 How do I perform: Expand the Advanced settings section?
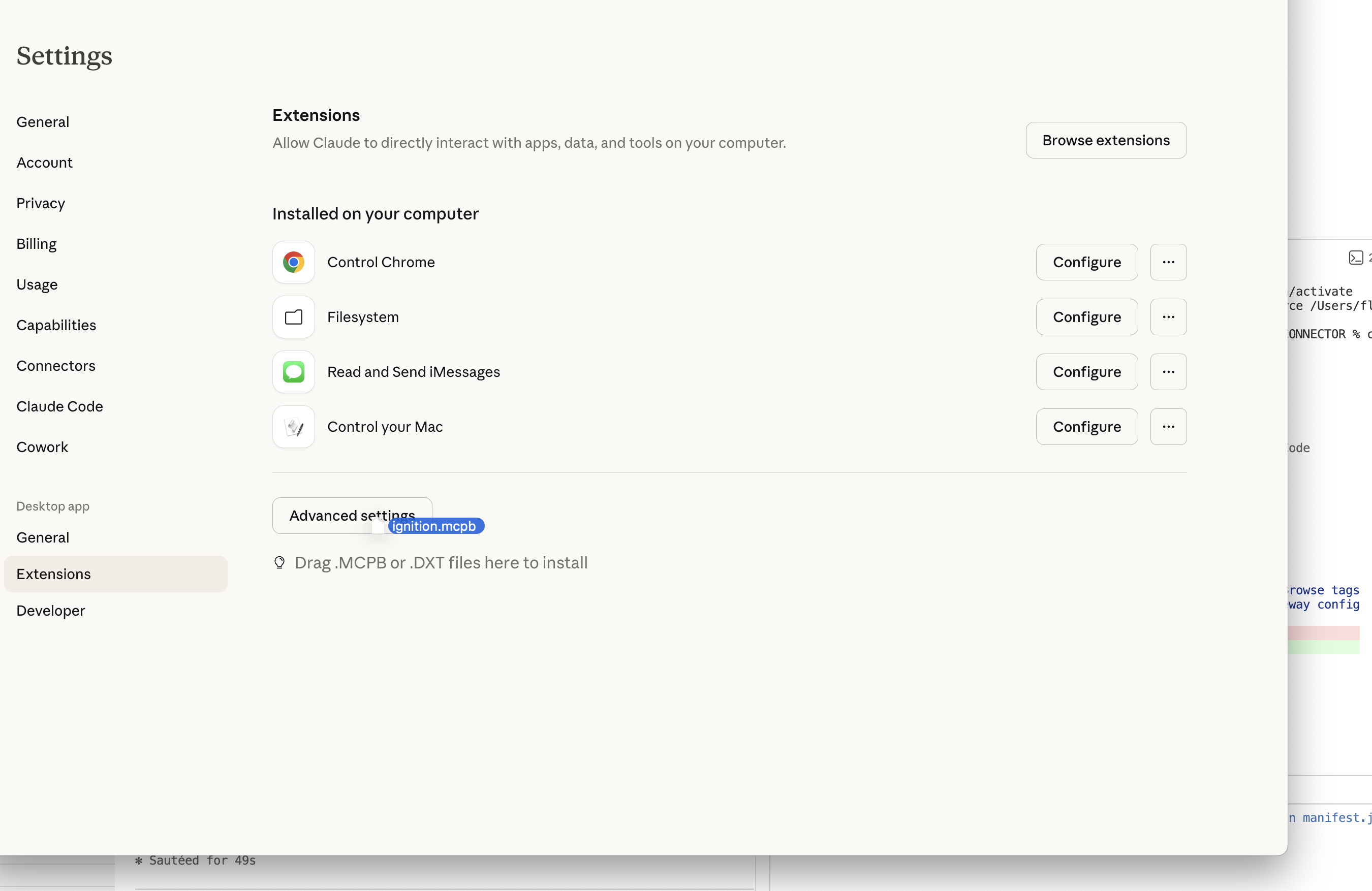(352, 515)
